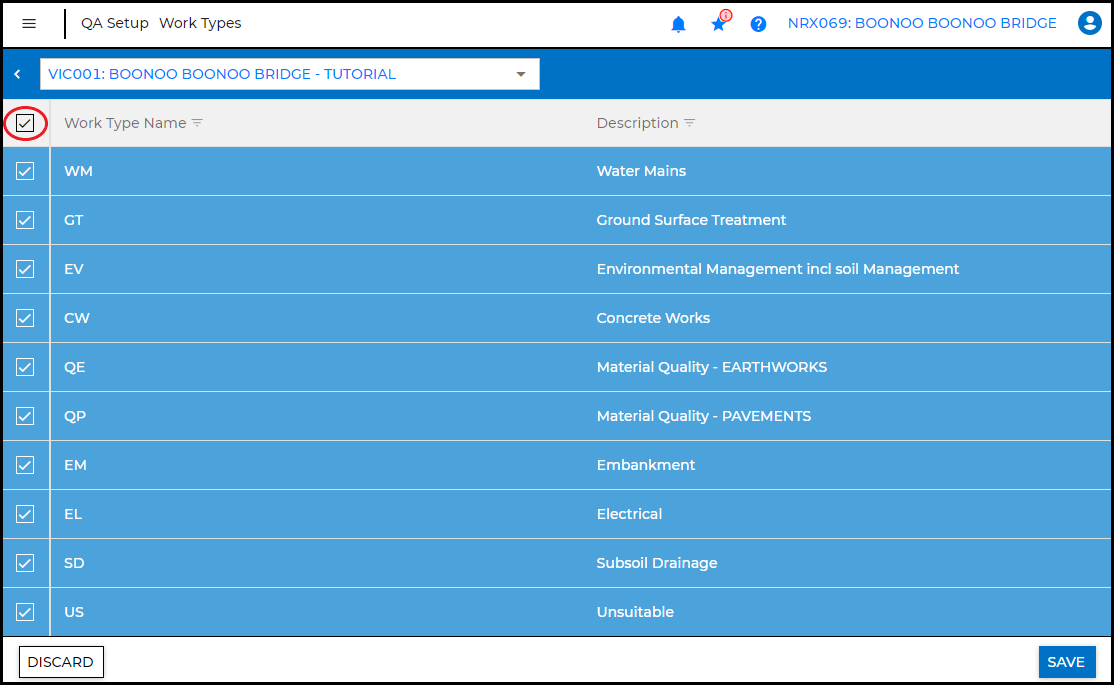1114x685 pixels.
Task: Click the EM work type name
Action: [75, 465]
